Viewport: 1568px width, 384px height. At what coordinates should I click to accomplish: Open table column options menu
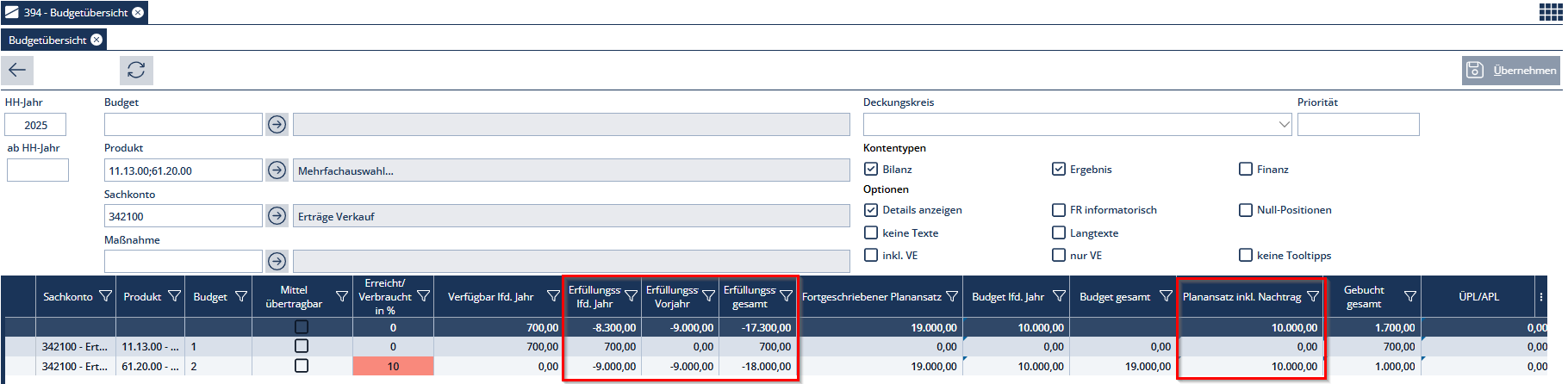(x=1540, y=296)
